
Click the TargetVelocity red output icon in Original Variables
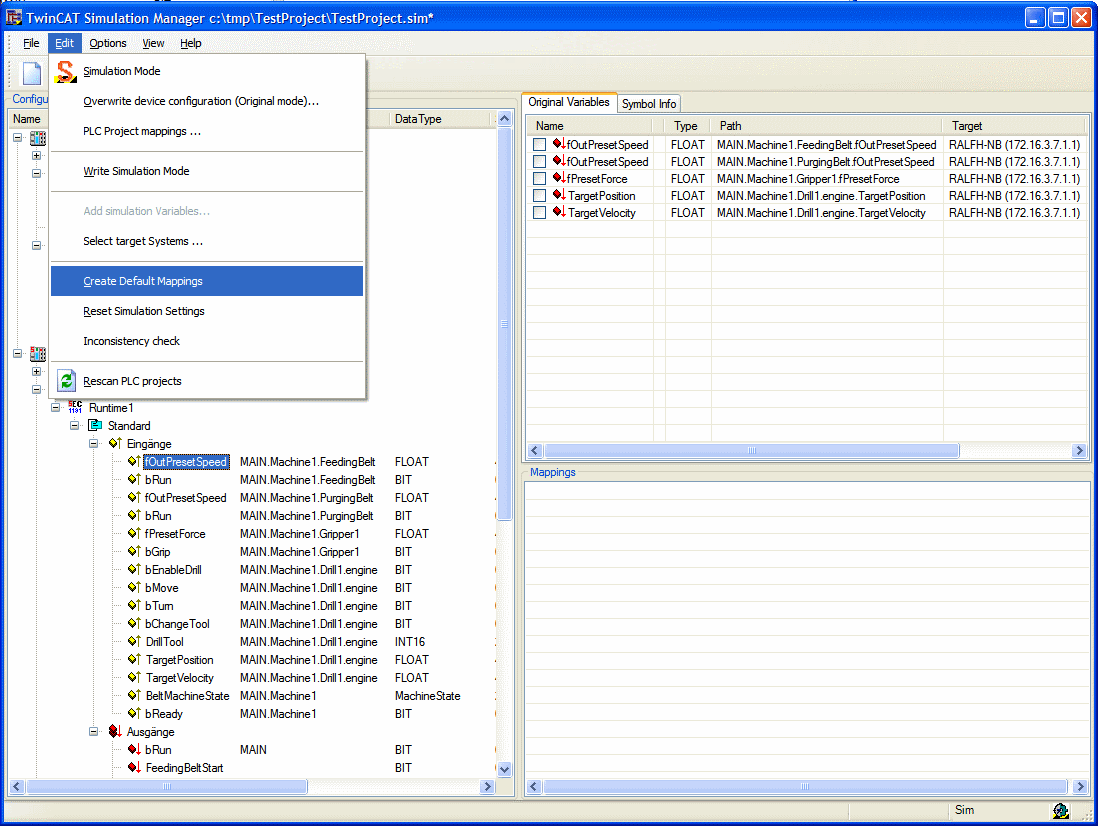click(x=559, y=212)
